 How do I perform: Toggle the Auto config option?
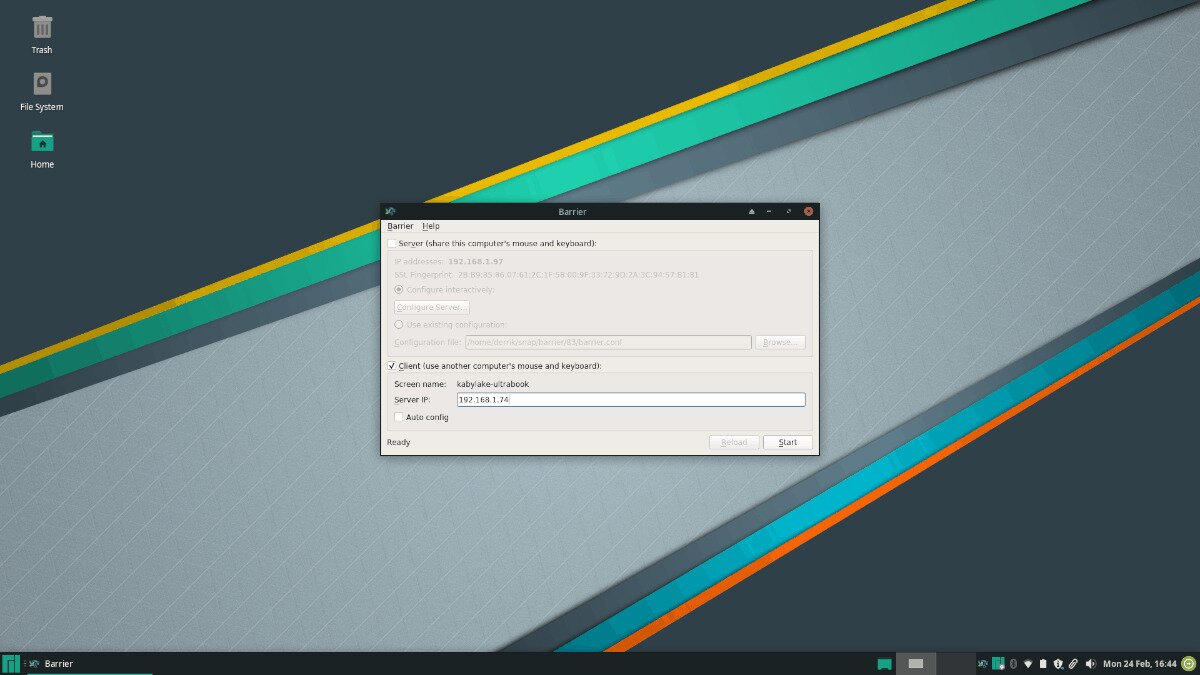[x=398, y=417]
